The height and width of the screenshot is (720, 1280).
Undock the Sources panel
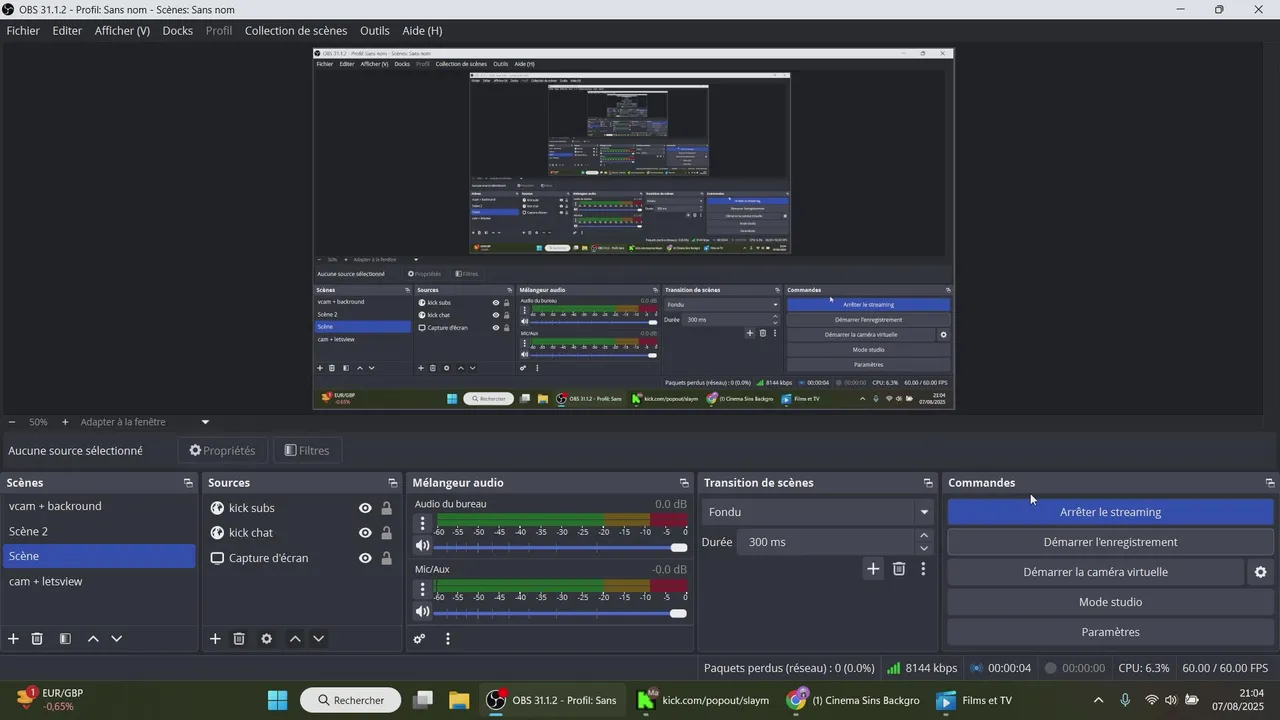tap(393, 483)
